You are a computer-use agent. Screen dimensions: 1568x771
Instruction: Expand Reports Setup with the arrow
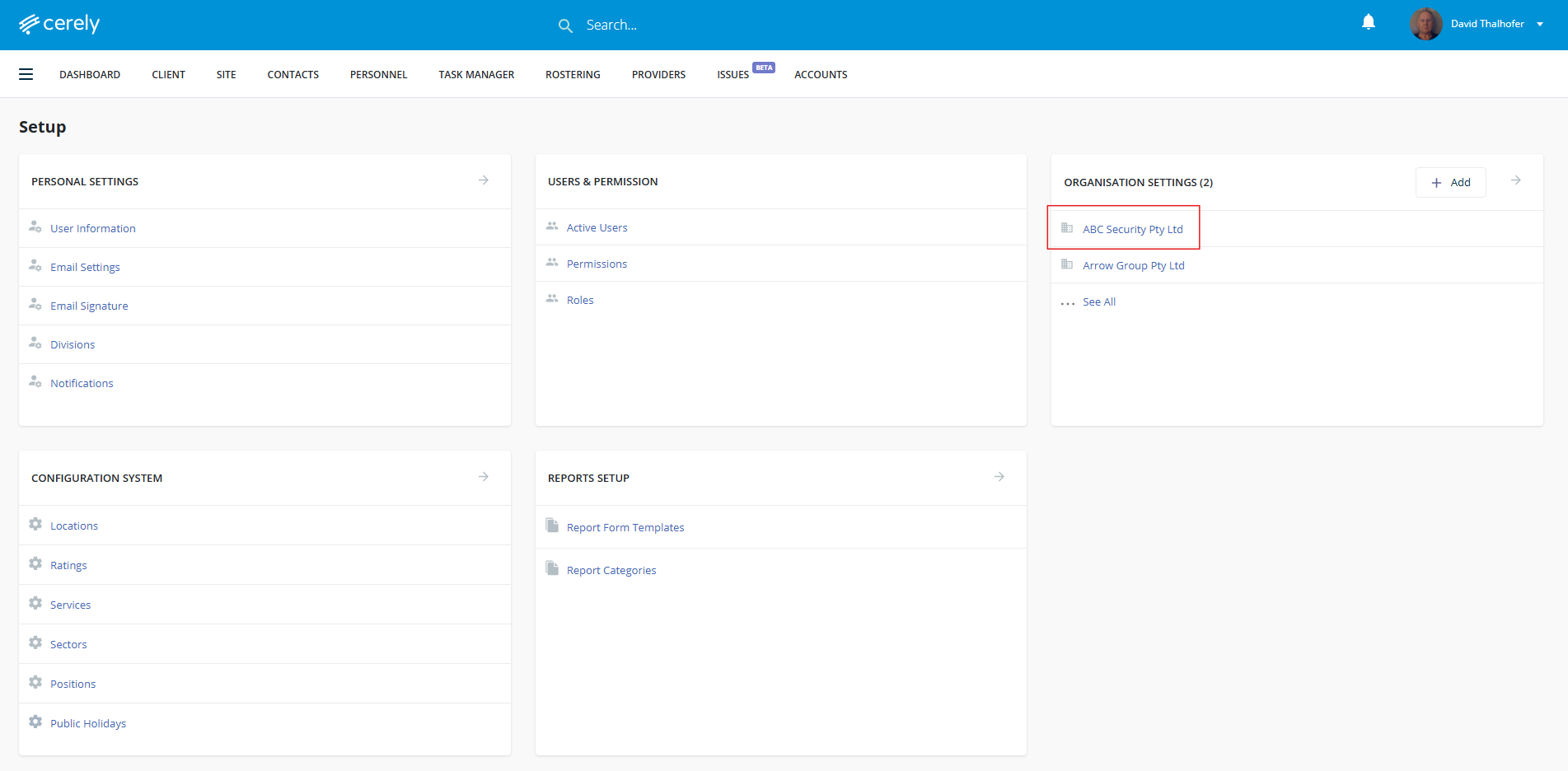click(999, 477)
